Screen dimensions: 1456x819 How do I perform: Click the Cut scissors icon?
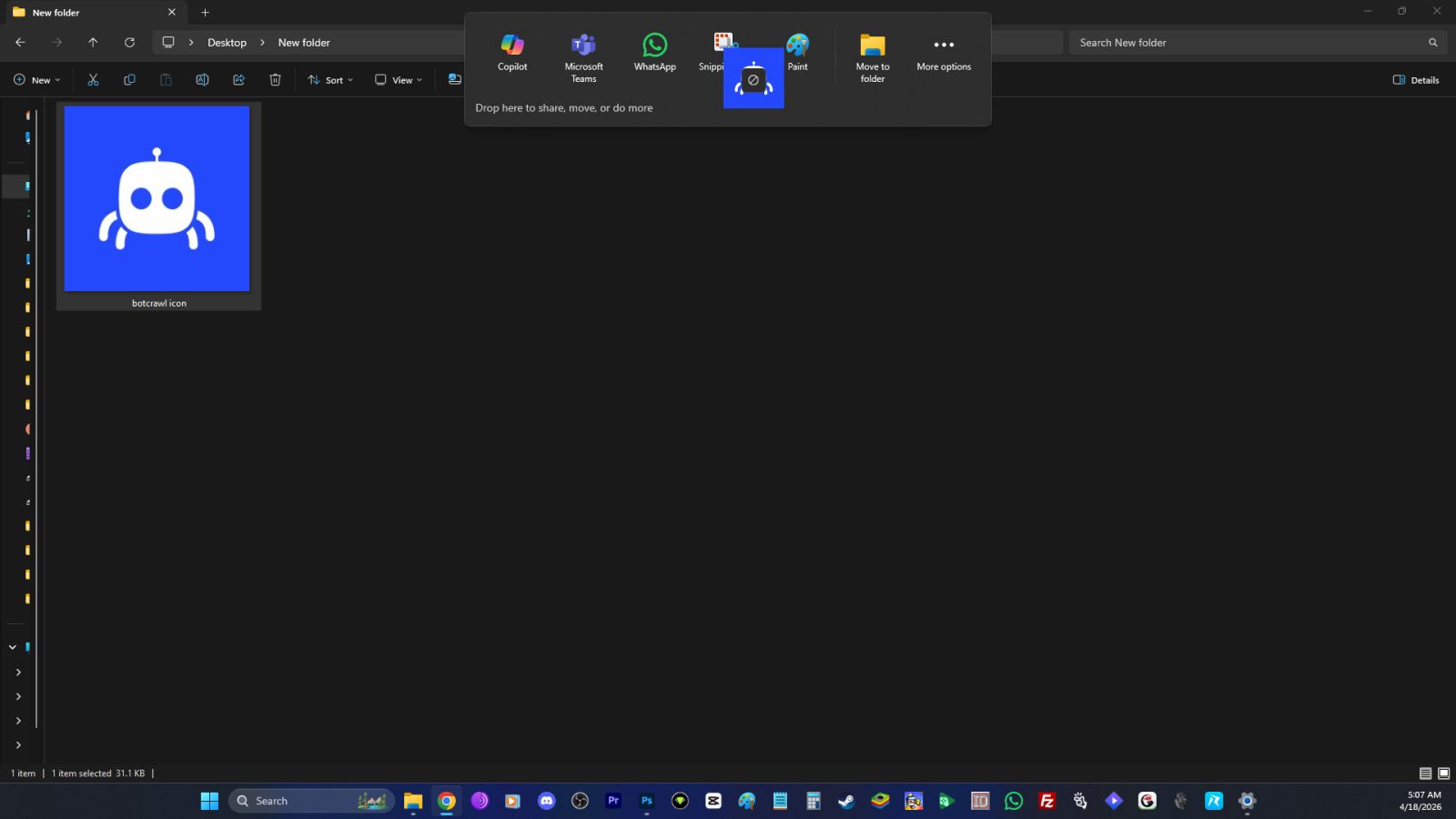[x=93, y=80]
